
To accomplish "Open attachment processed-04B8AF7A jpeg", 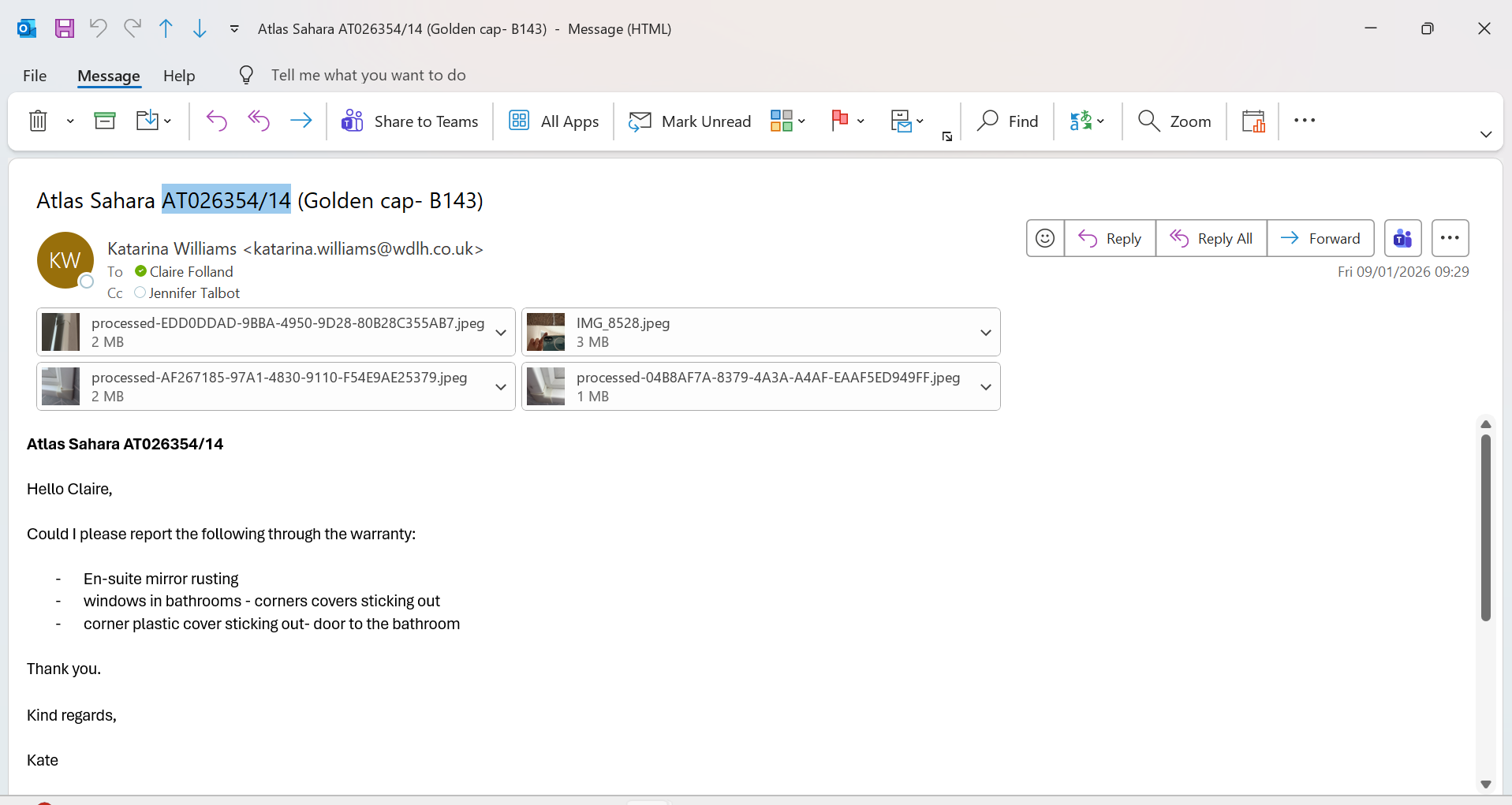I will pyautogui.click(x=749, y=386).
